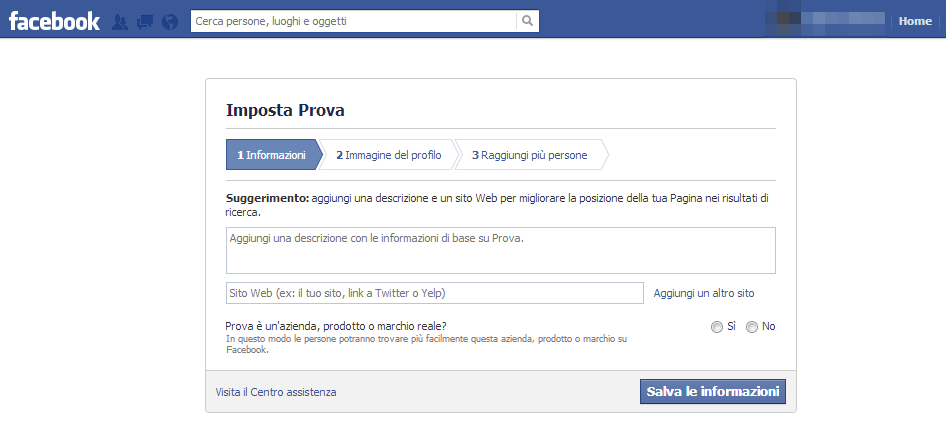Image resolution: width=946 pixels, height=426 pixels.
Task: Click the search magnifier button
Action: (527, 21)
